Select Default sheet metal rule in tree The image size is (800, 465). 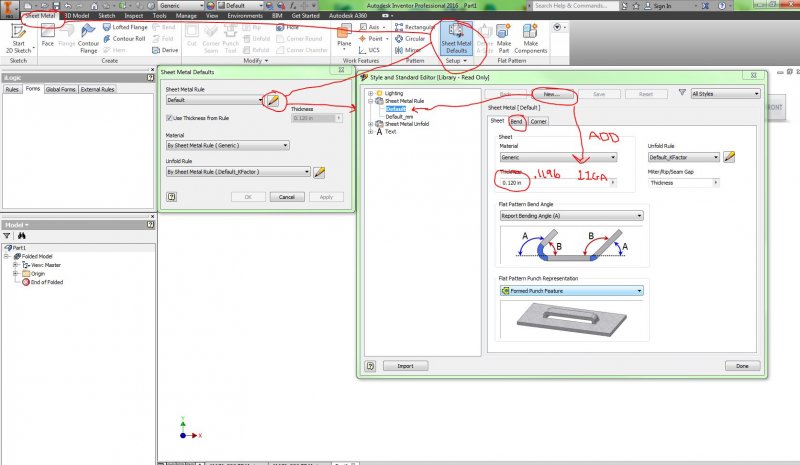point(396,109)
